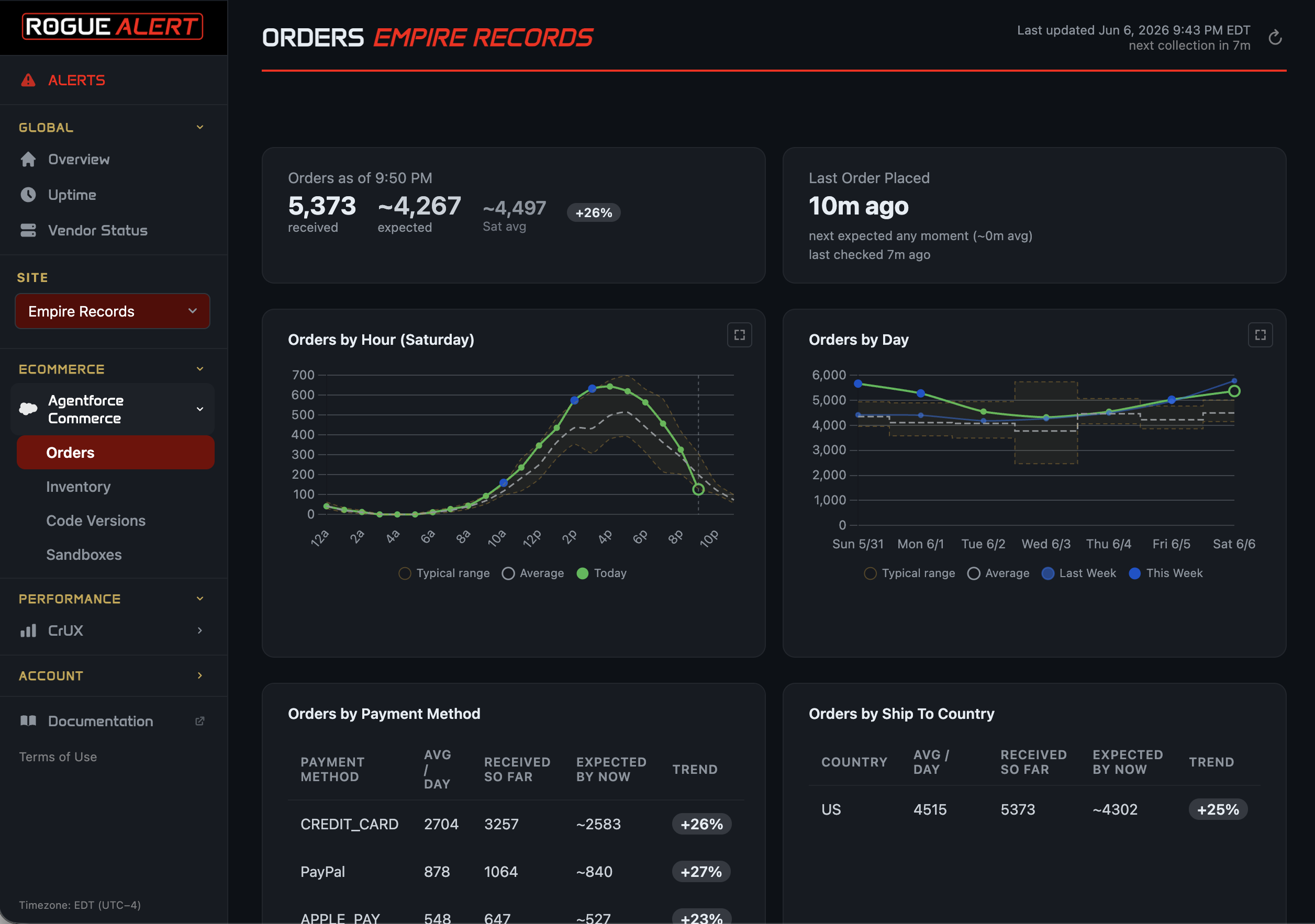Collapse the Agentforce Commerce submenu chevron
Viewport: 1315px width, 924px height.
click(x=200, y=409)
